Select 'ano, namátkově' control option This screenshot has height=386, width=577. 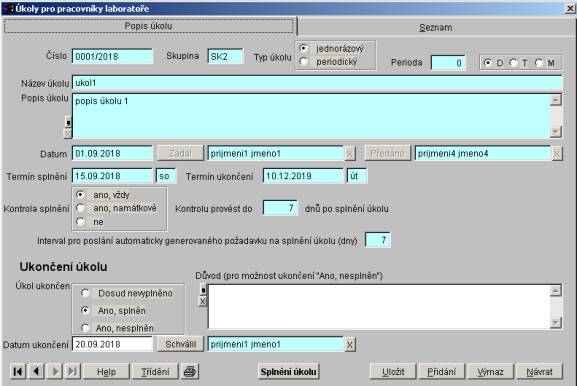coord(80,208)
